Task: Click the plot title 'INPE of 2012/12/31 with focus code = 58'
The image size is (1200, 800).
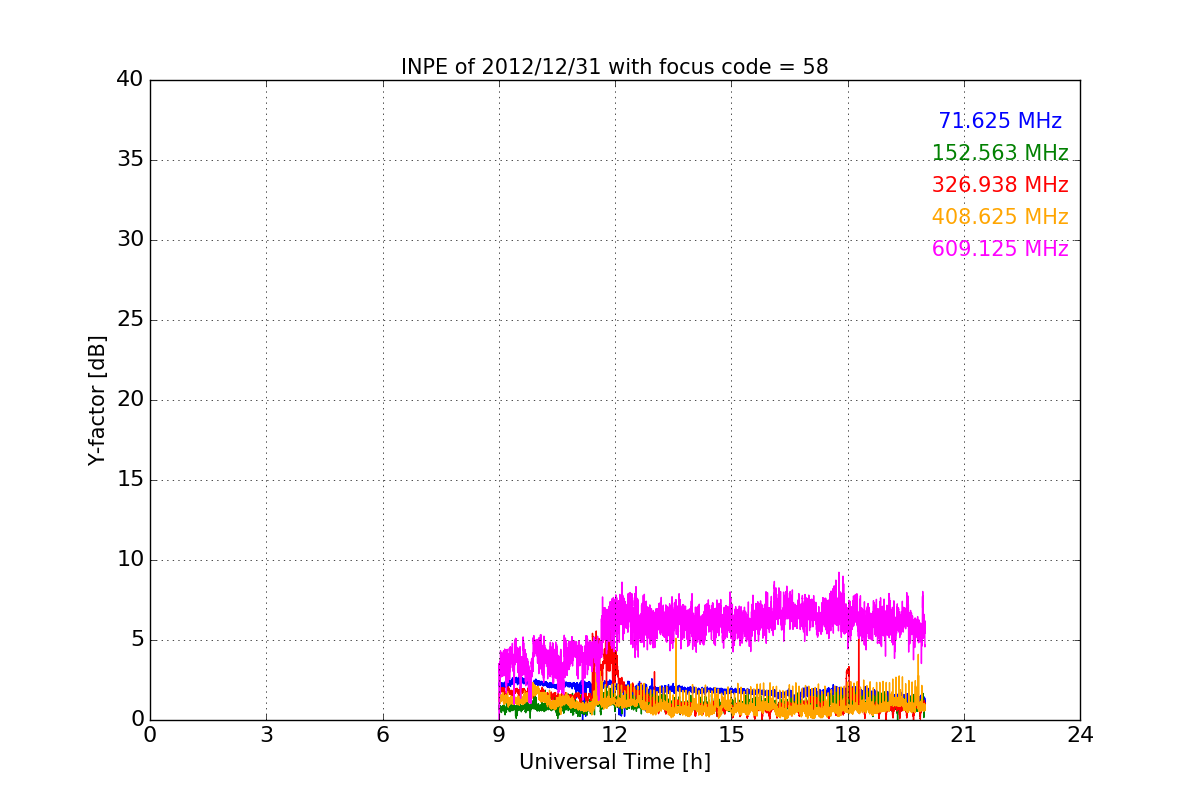Action: click(x=614, y=67)
